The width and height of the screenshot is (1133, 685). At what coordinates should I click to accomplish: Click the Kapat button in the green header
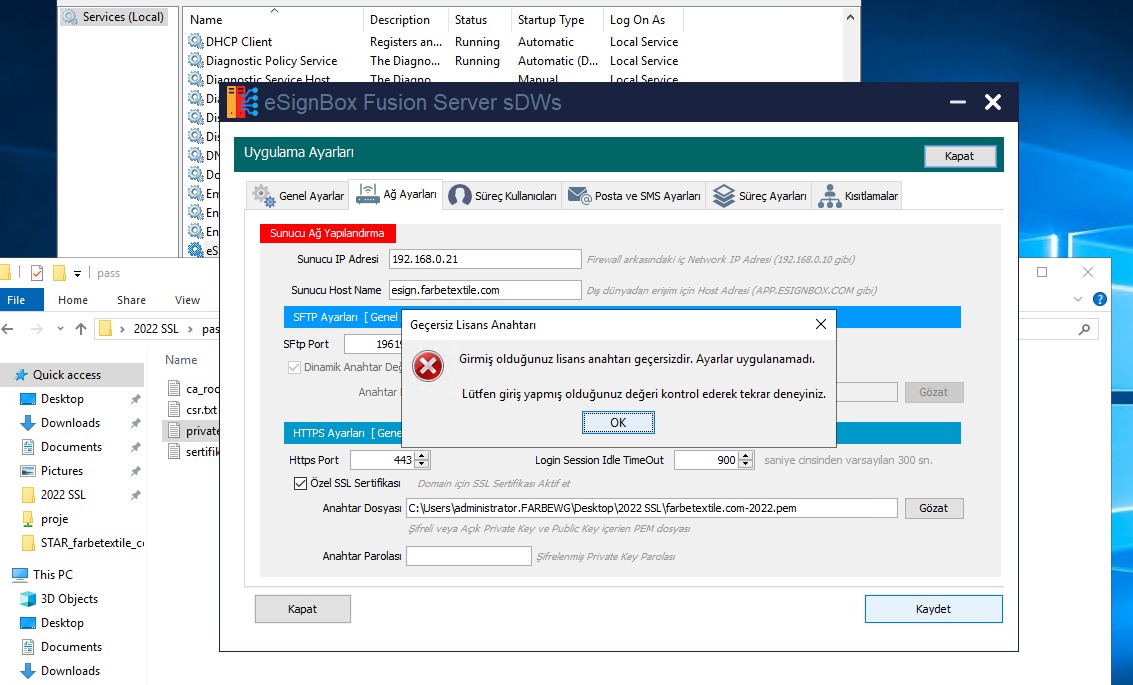pyautogui.click(x=960, y=156)
